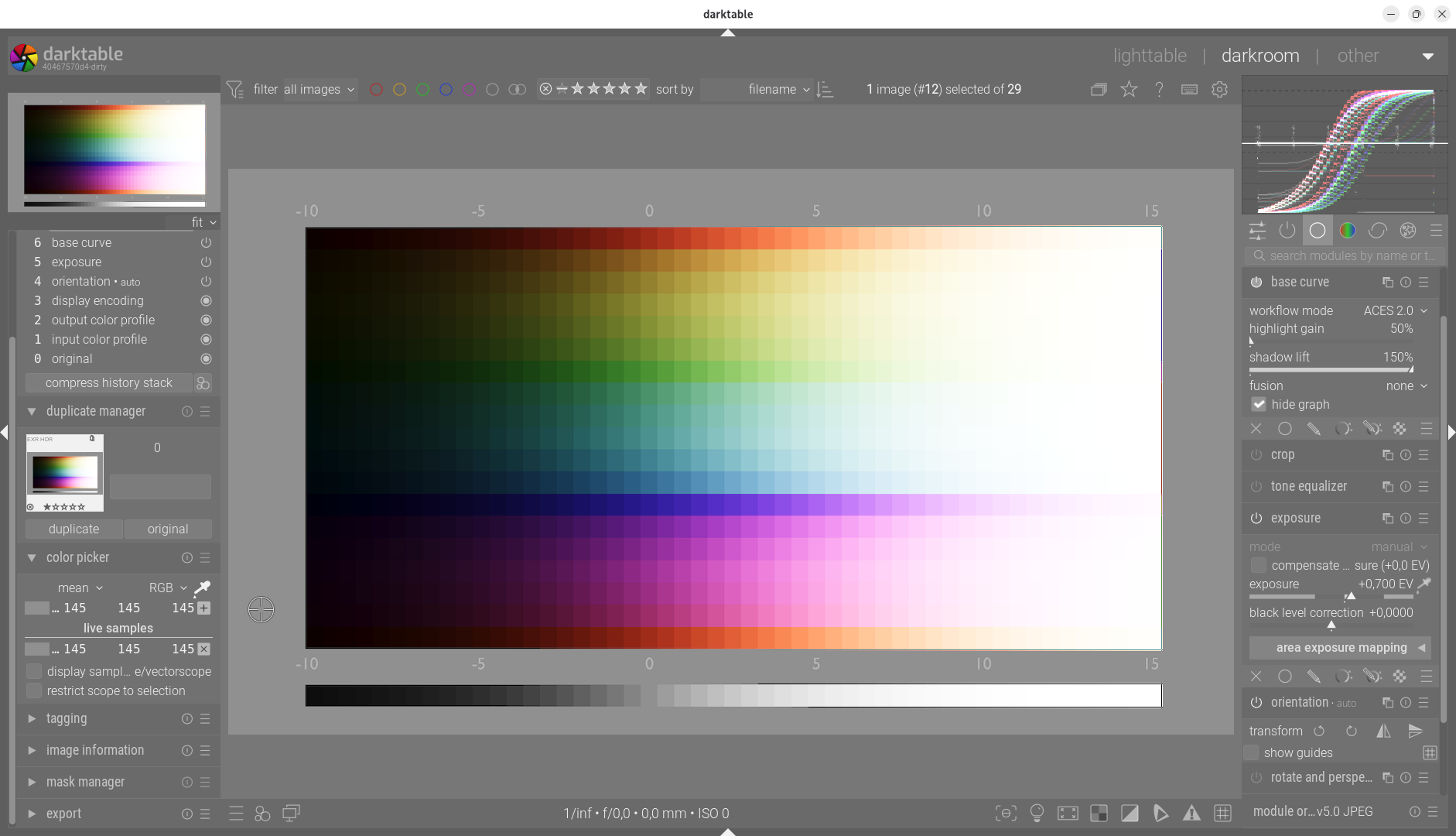This screenshot has width=1456, height=836.
Task: Click the keyboard shortcuts icon
Action: [1189, 90]
